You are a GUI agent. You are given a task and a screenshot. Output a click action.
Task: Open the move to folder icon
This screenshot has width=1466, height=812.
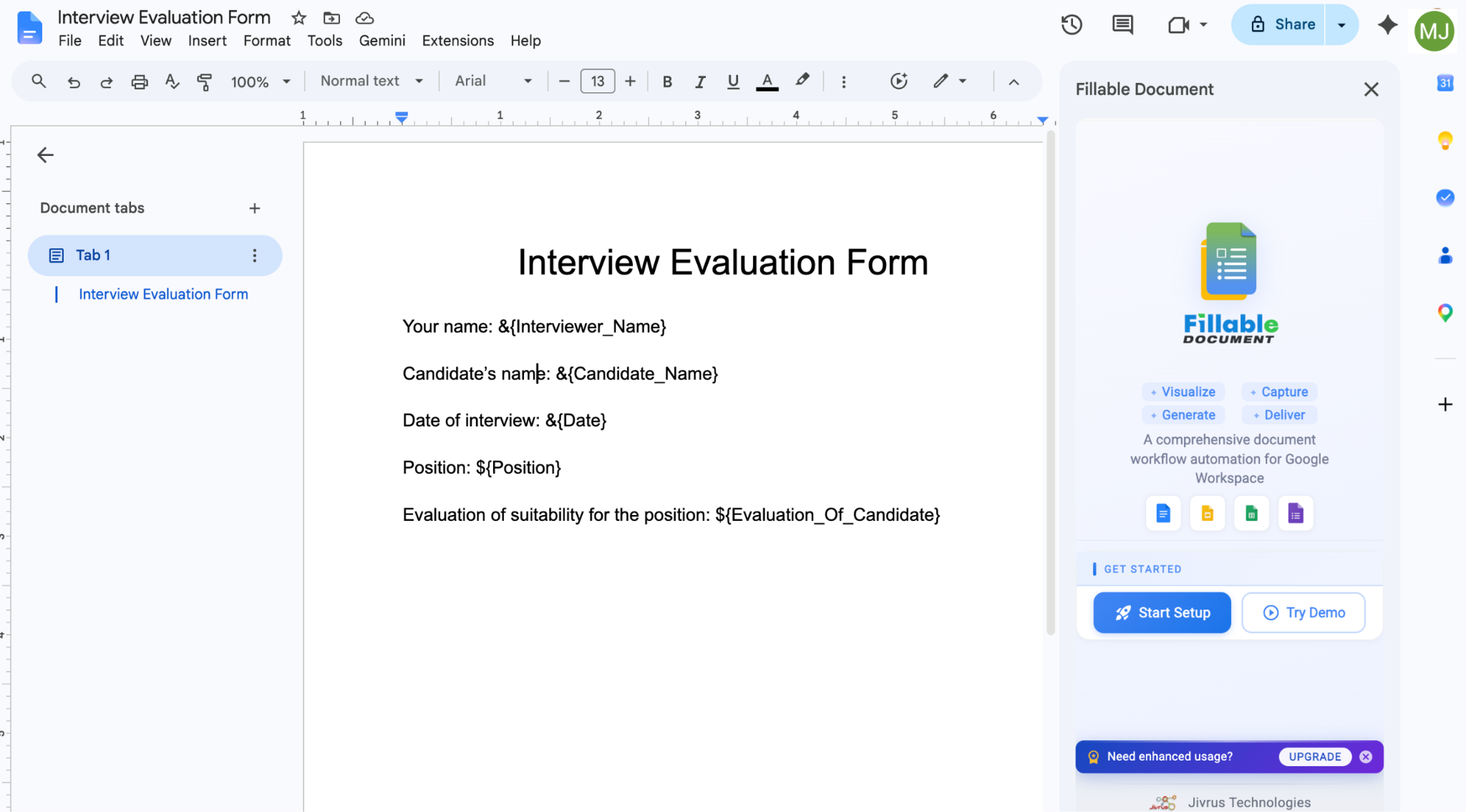click(331, 18)
